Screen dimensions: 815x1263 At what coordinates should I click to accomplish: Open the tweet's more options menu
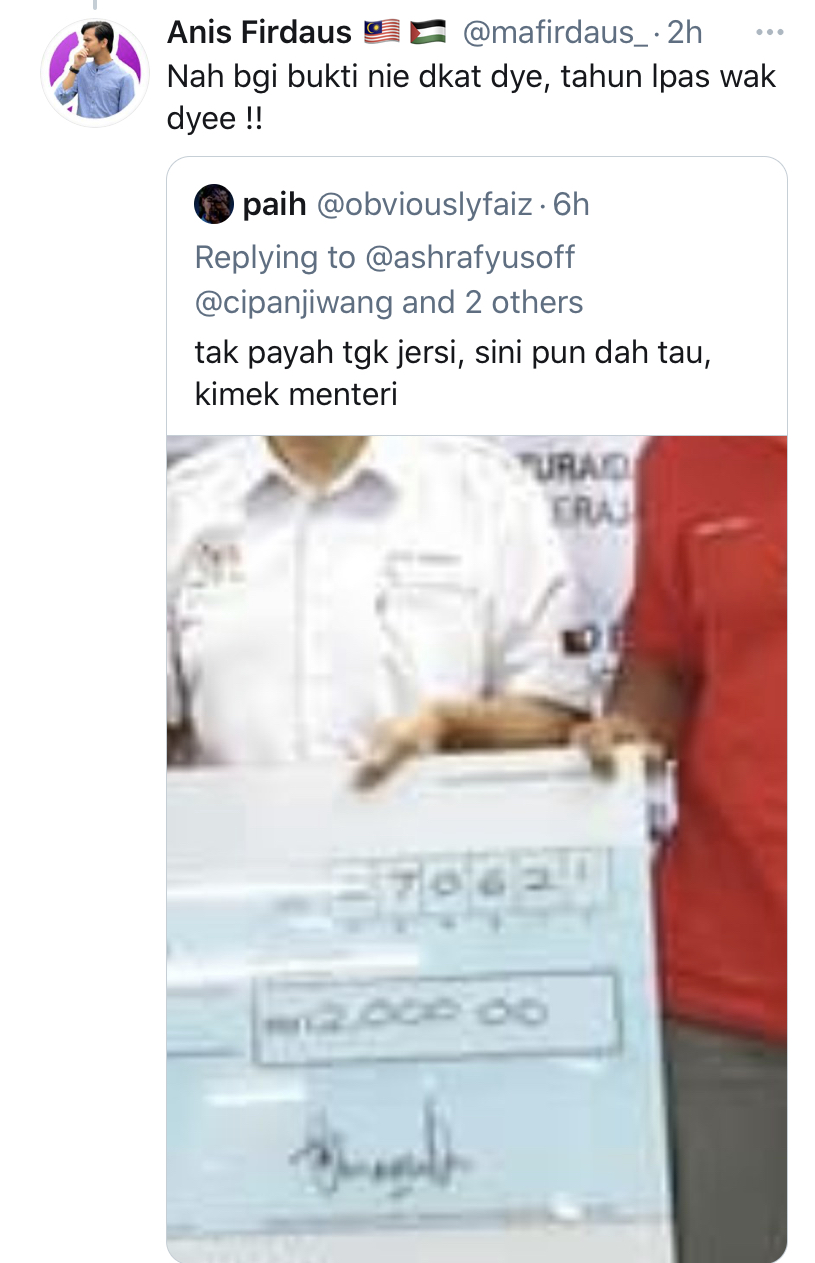click(768, 33)
